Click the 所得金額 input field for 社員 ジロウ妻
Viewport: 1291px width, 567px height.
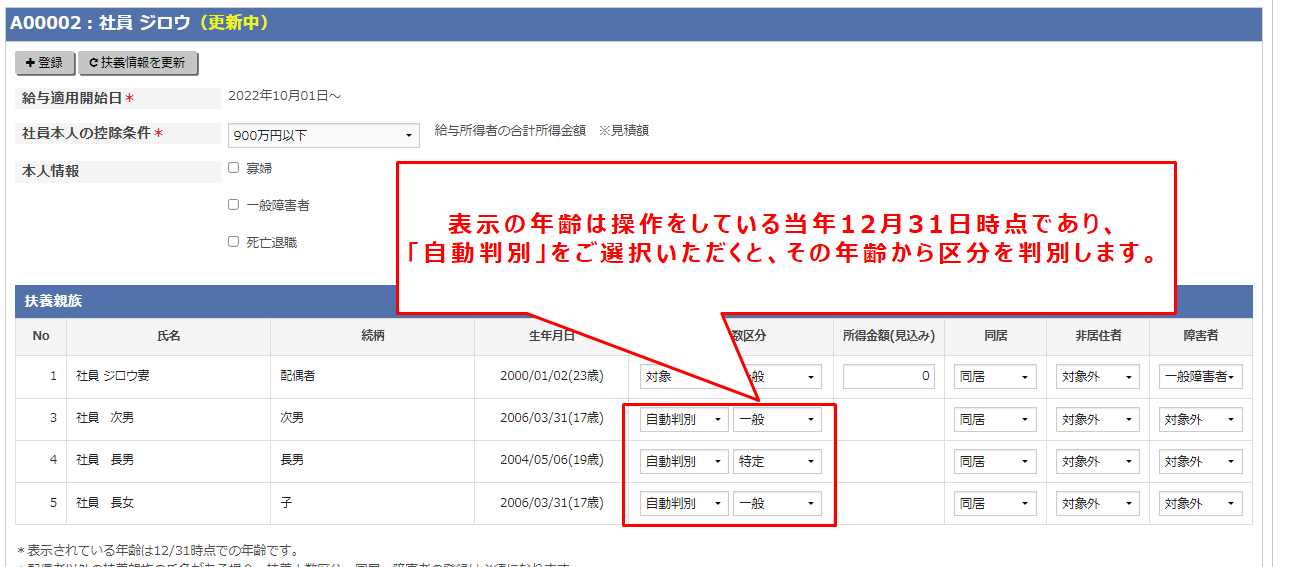coord(888,377)
